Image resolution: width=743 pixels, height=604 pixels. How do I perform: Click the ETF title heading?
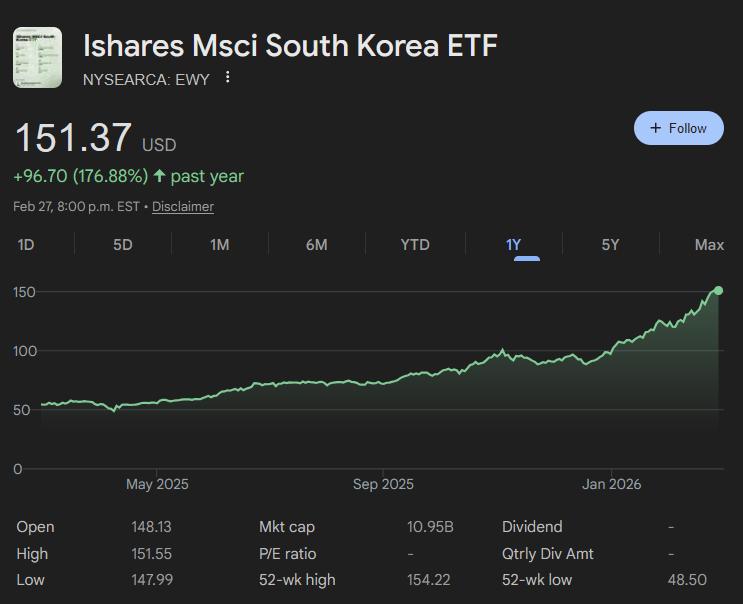[290, 45]
